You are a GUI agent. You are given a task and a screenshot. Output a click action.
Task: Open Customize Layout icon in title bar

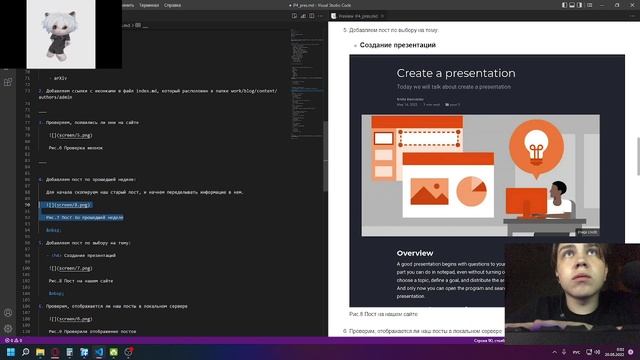[589, 5]
